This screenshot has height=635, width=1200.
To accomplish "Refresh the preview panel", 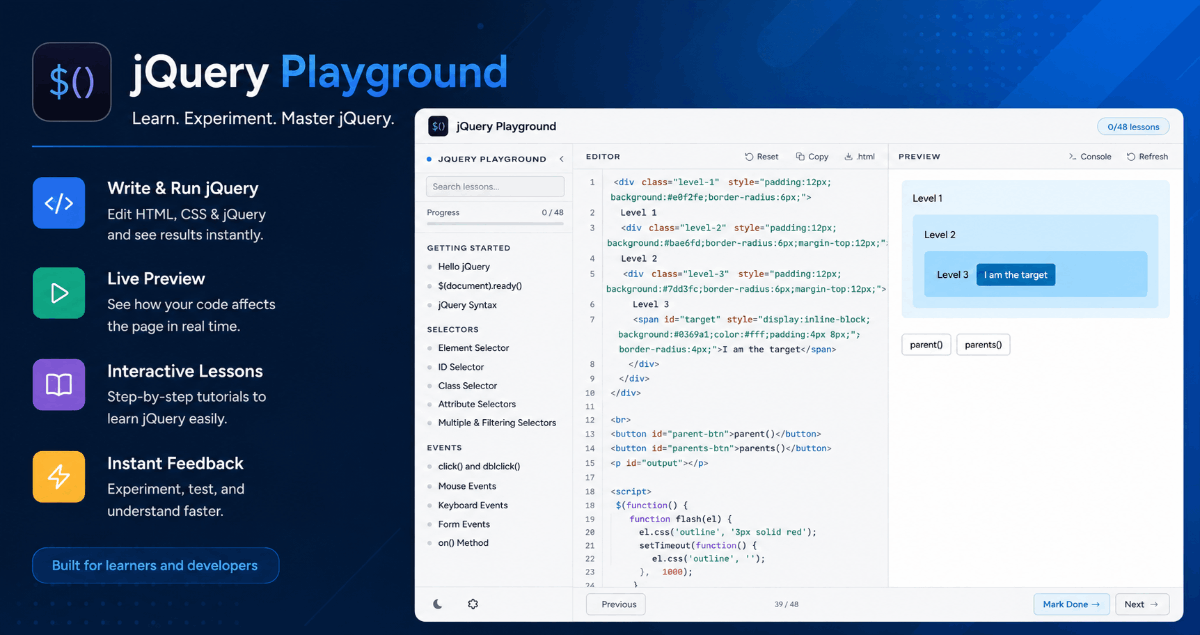I will click(1147, 157).
